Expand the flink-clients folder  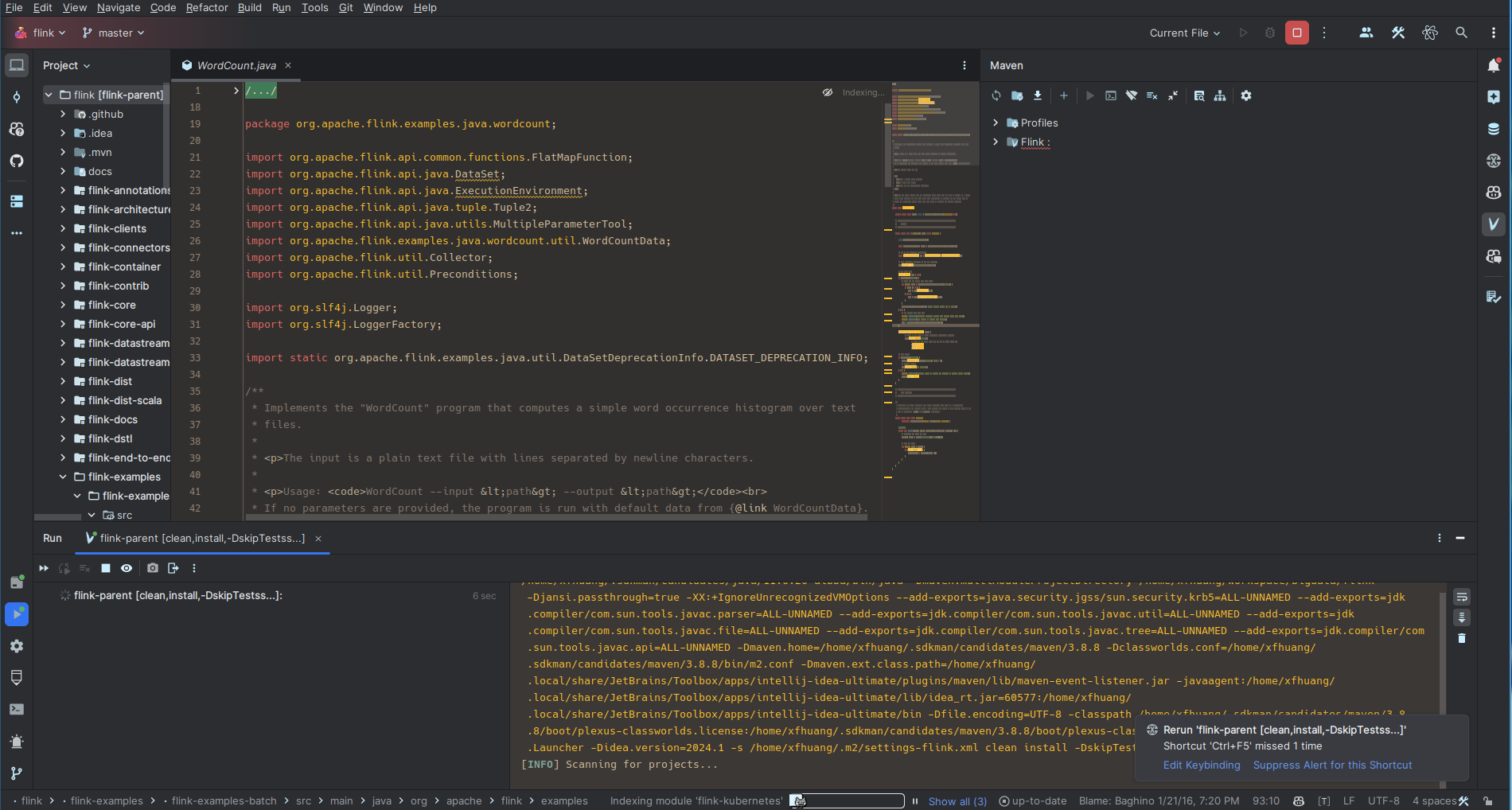tap(63, 228)
